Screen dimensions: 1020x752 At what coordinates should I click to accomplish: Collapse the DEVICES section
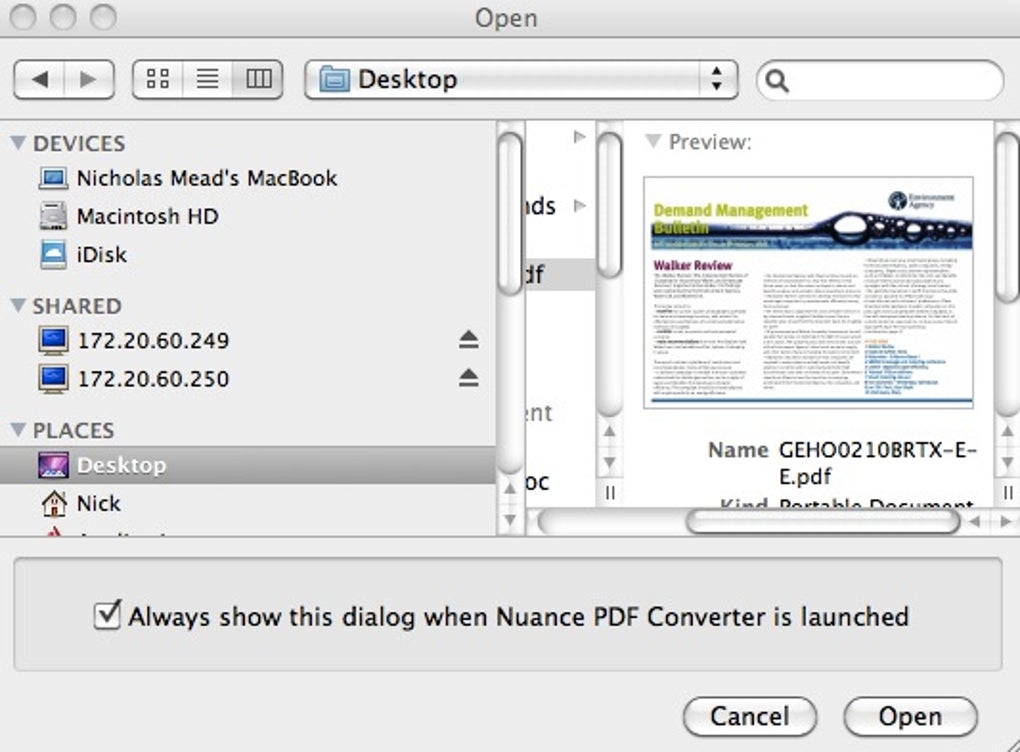click(19, 142)
